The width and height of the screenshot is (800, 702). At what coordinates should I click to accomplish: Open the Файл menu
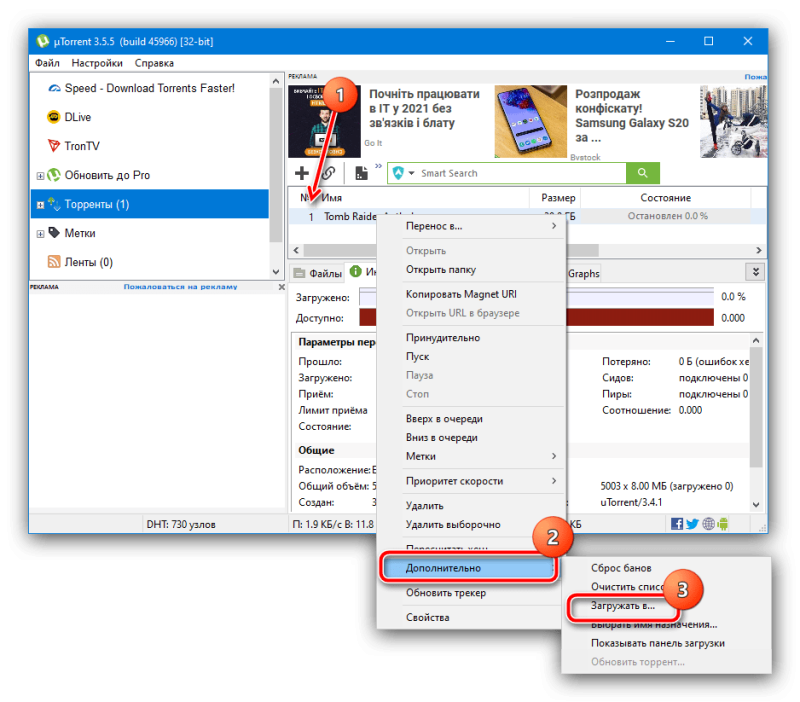pos(47,63)
